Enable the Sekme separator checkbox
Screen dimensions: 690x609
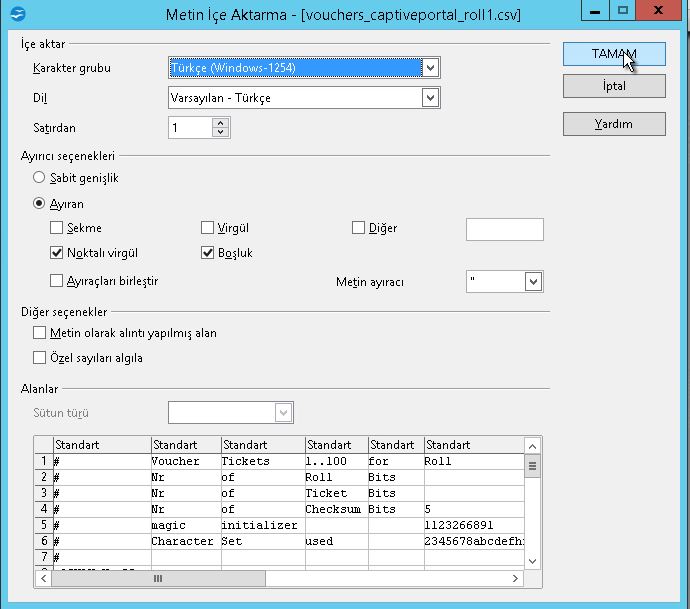[x=57, y=228]
